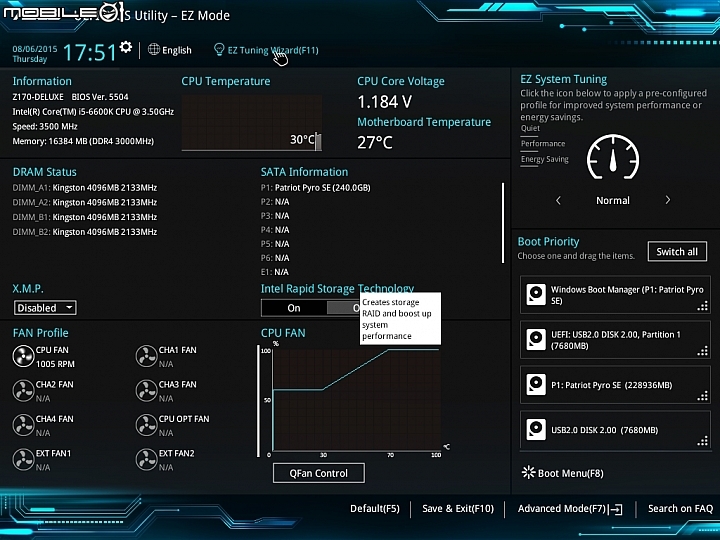Viewport: 720px width, 540px height.
Task: Click the Z170-DELUXE BIOS Ver. 5504 line
Action: click(x=71, y=97)
